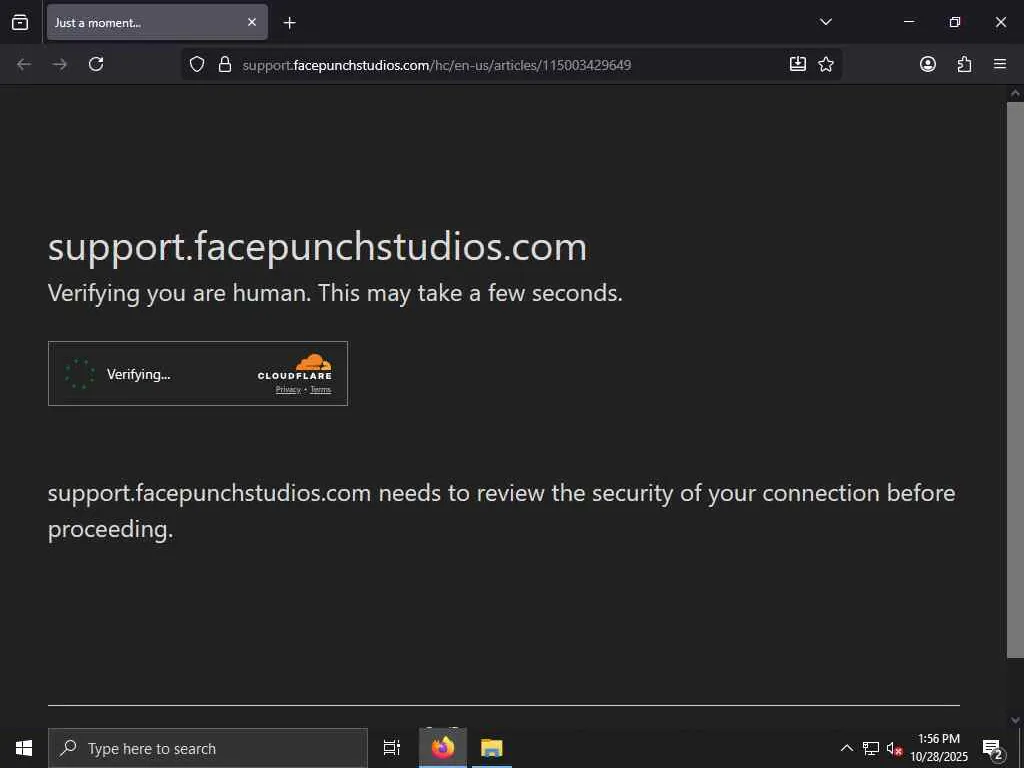Click the Cloudflare logo in the widget
The width and height of the screenshot is (1024, 768).
point(295,367)
